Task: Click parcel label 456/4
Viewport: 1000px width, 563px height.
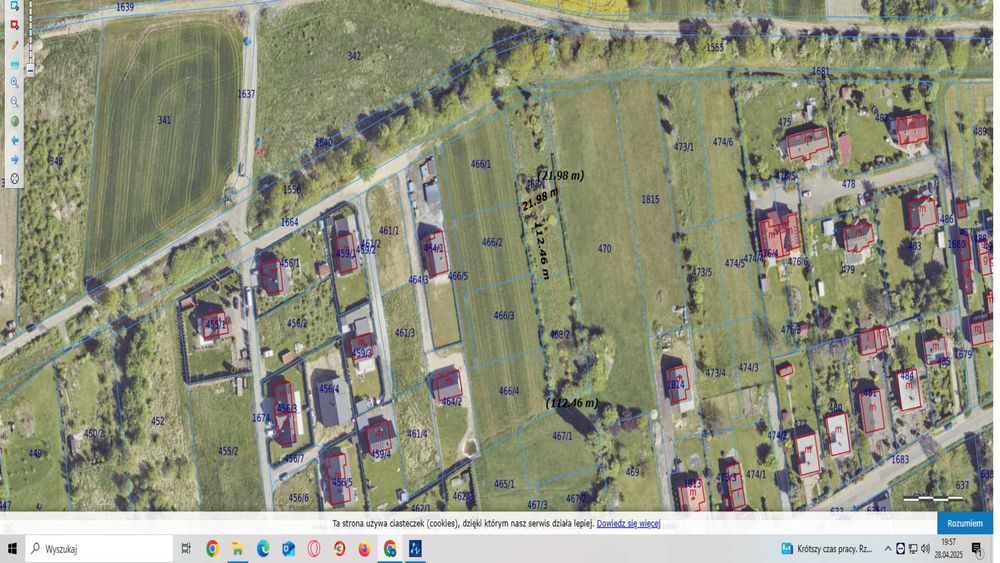Action: pyautogui.click(x=329, y=388)
